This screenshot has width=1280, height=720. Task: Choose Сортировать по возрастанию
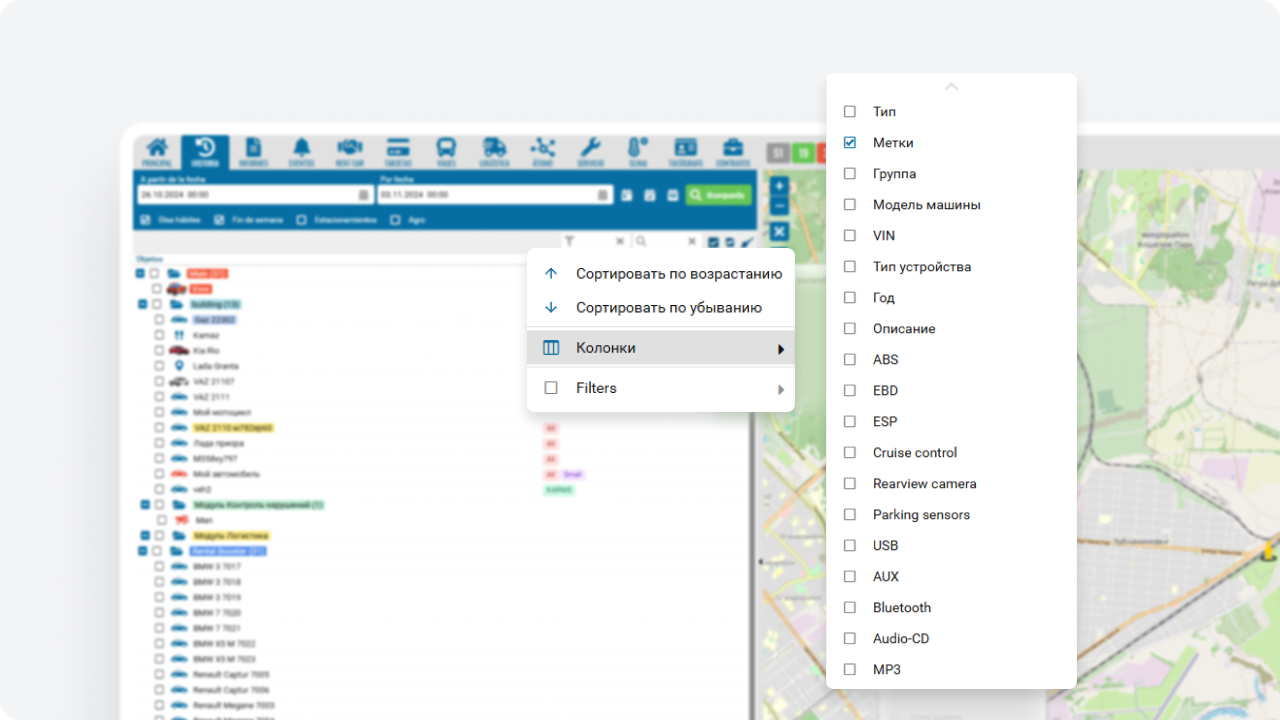tap(678, 274)
